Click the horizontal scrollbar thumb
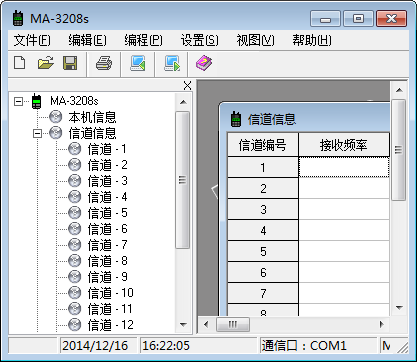This screenshot has width=417, height=362. pos(233,324)
